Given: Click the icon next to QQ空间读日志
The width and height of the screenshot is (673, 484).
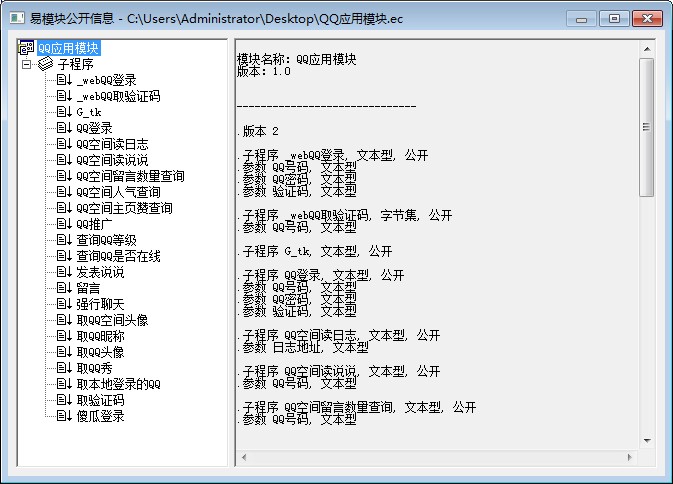Looking at the screenshot, I should 64,144.
